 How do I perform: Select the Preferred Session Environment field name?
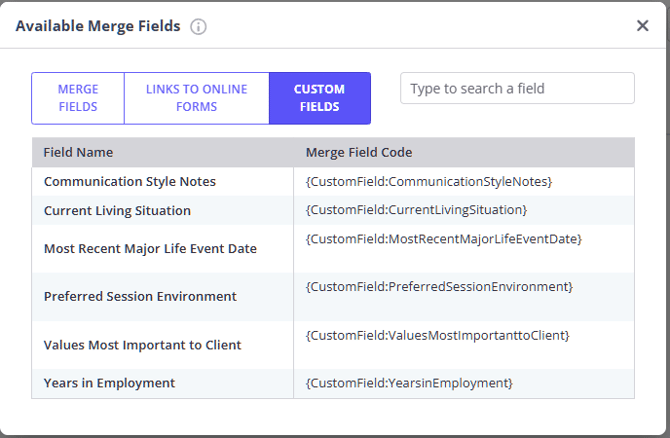click(x=140, y=297)
